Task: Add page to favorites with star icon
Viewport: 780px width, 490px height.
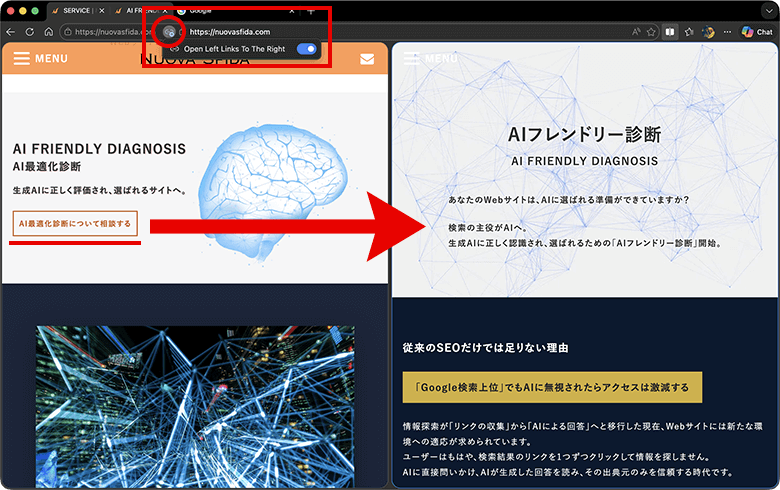Action: pyautogui.click(x=651, y=32)
